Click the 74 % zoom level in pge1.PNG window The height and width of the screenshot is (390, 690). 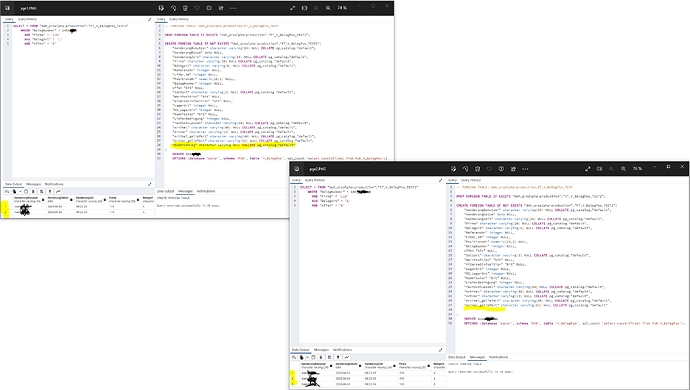342,8
